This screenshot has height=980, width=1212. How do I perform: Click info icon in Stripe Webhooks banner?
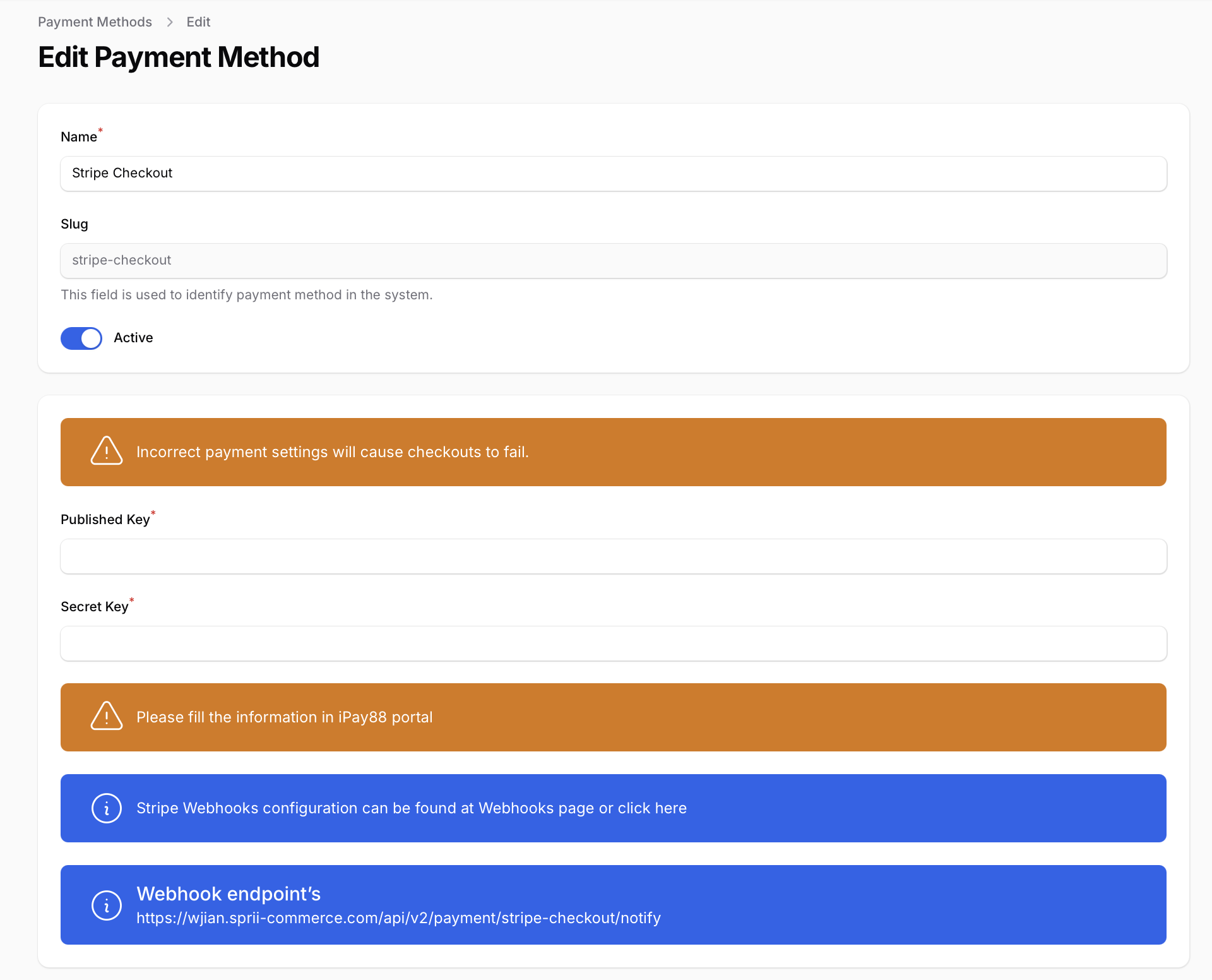pos(106,808)
